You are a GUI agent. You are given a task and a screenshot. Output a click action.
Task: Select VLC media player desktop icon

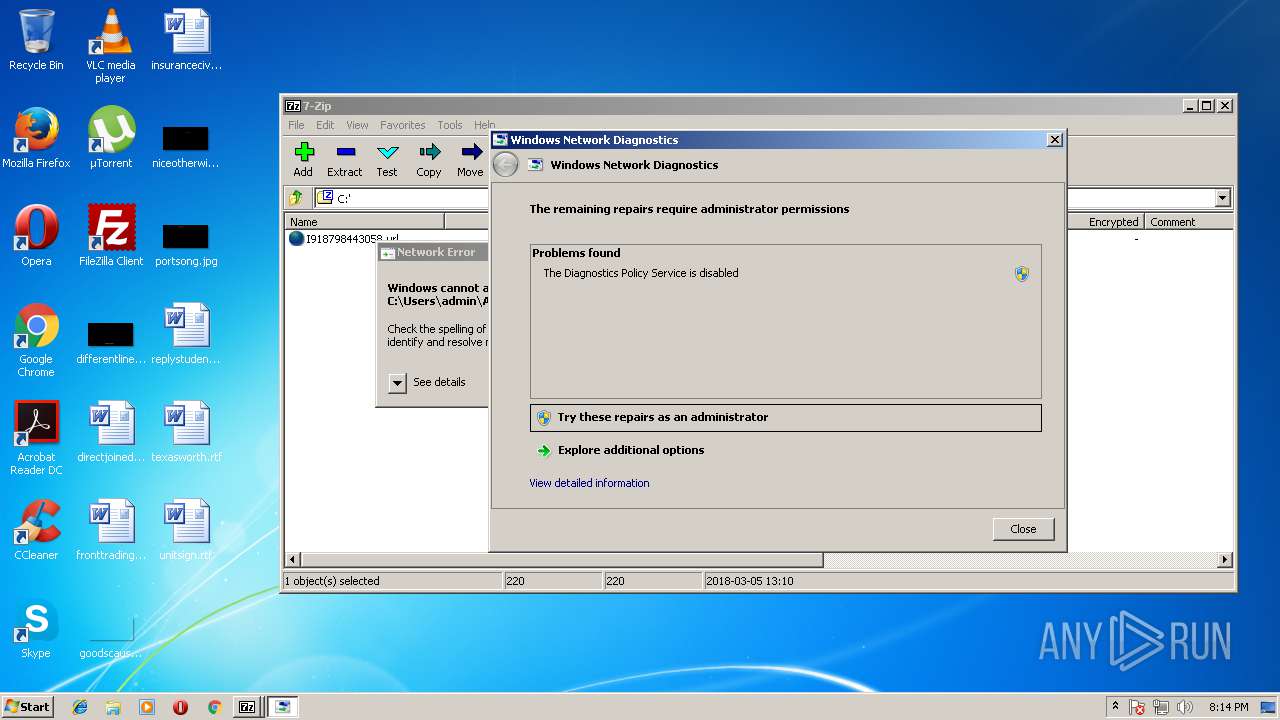tap(110, 46)
